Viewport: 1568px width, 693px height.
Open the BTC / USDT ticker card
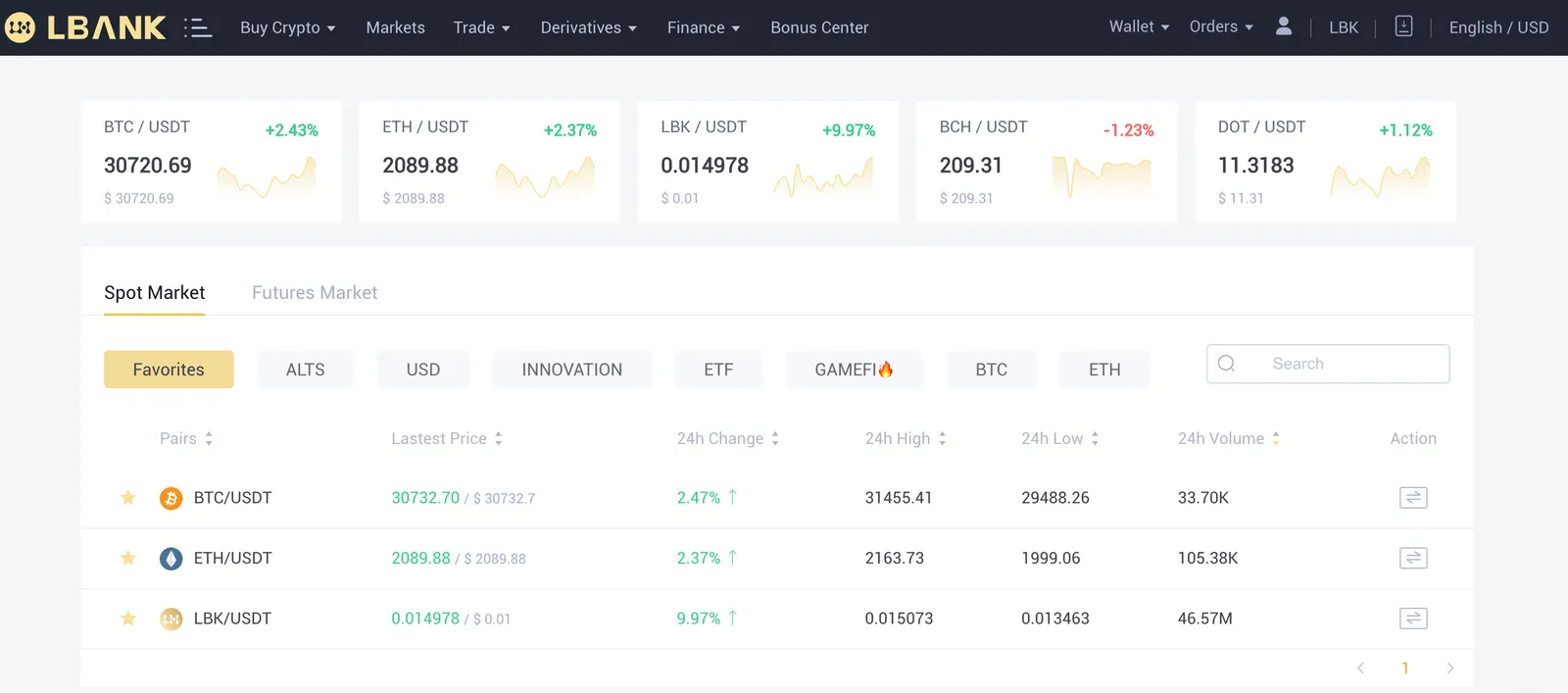212,162
